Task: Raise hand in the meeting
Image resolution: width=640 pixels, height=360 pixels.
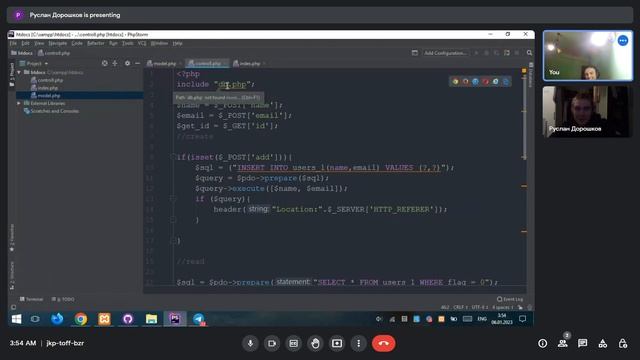Action: pos(315,344)
